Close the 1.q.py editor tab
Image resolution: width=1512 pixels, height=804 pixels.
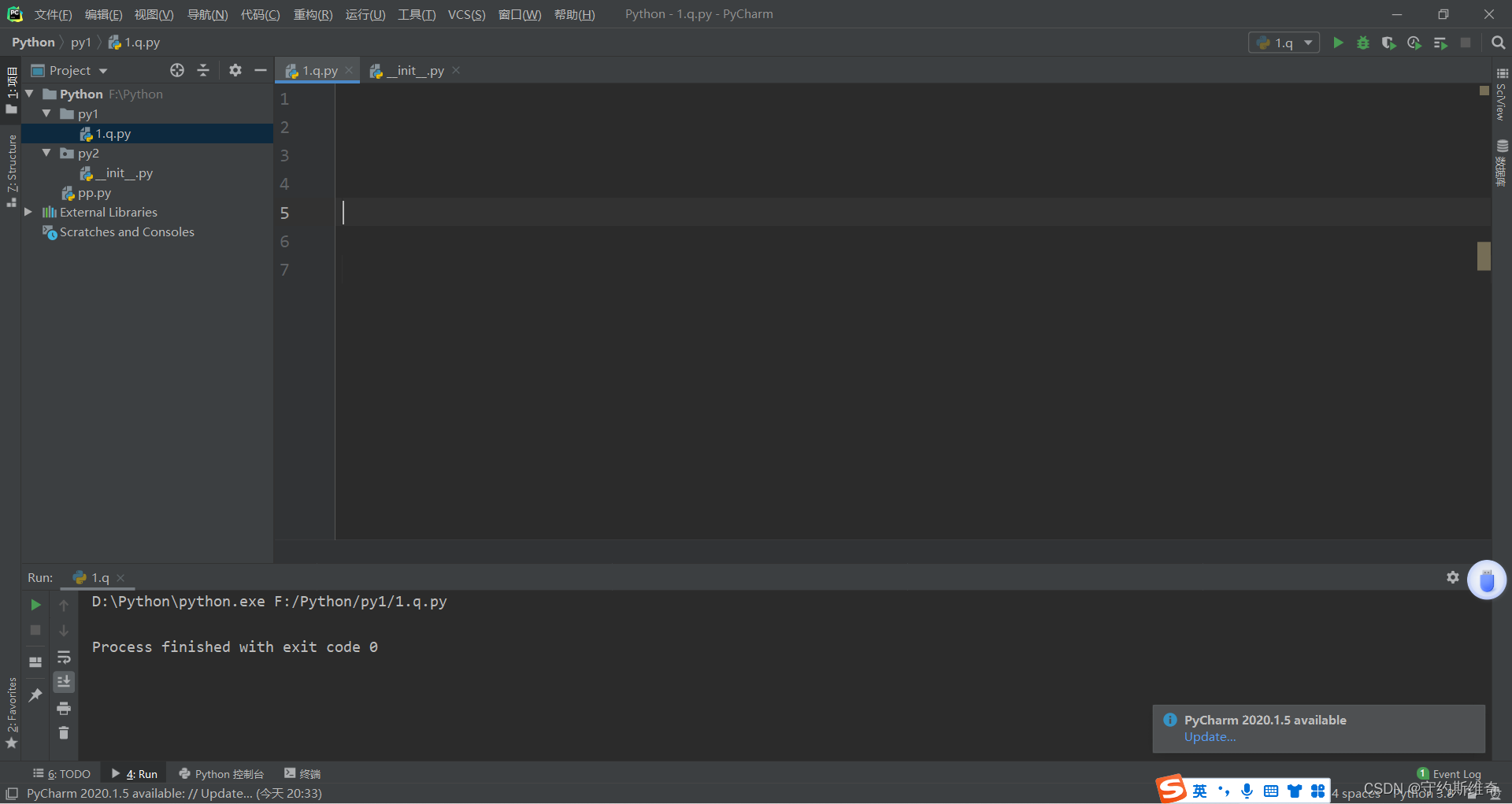349,70
